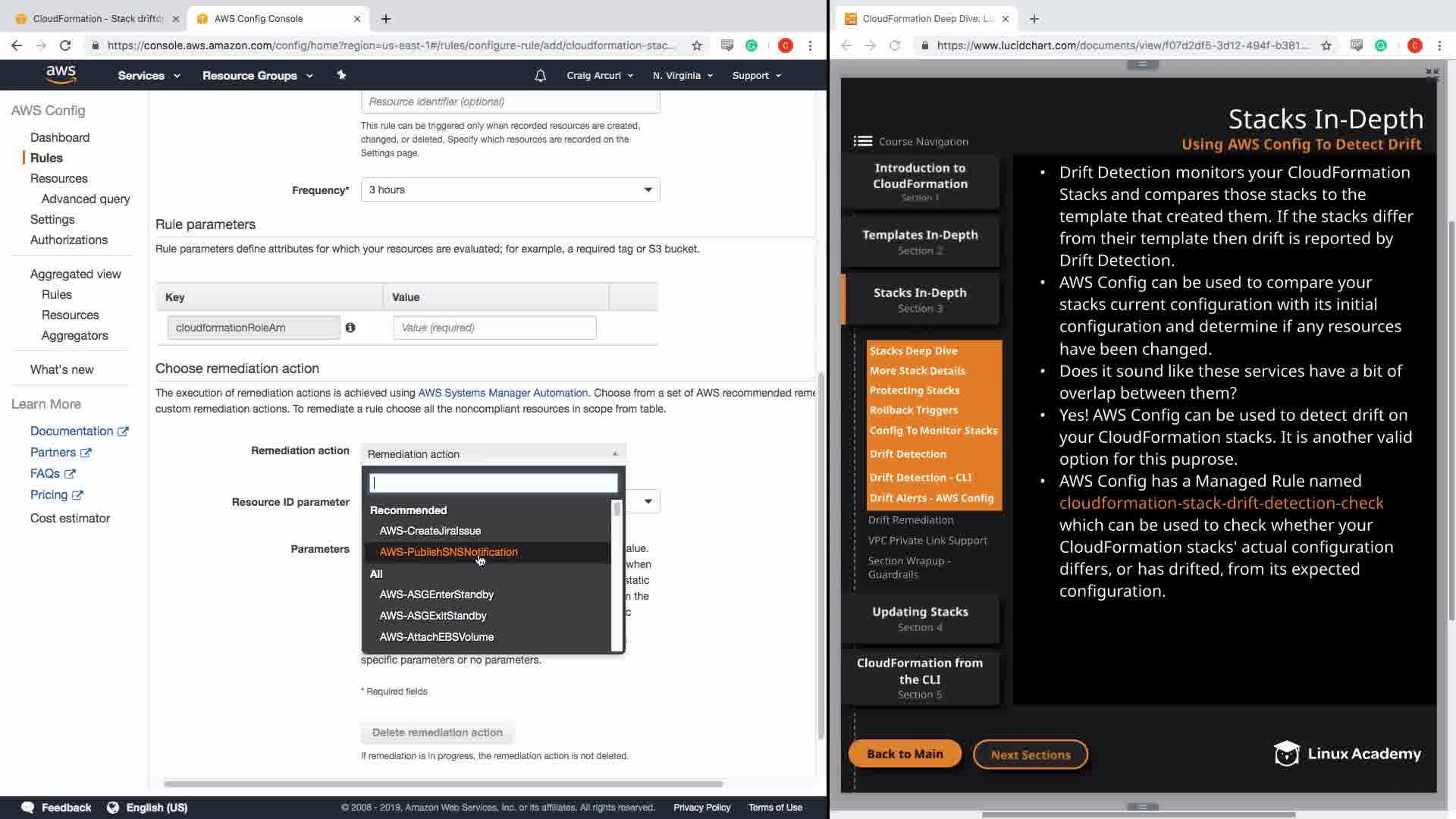Open Course Navigation hamburger icon
This screenshot has width=1456, height=819.
pyautogui.click(x=862, y=141)
